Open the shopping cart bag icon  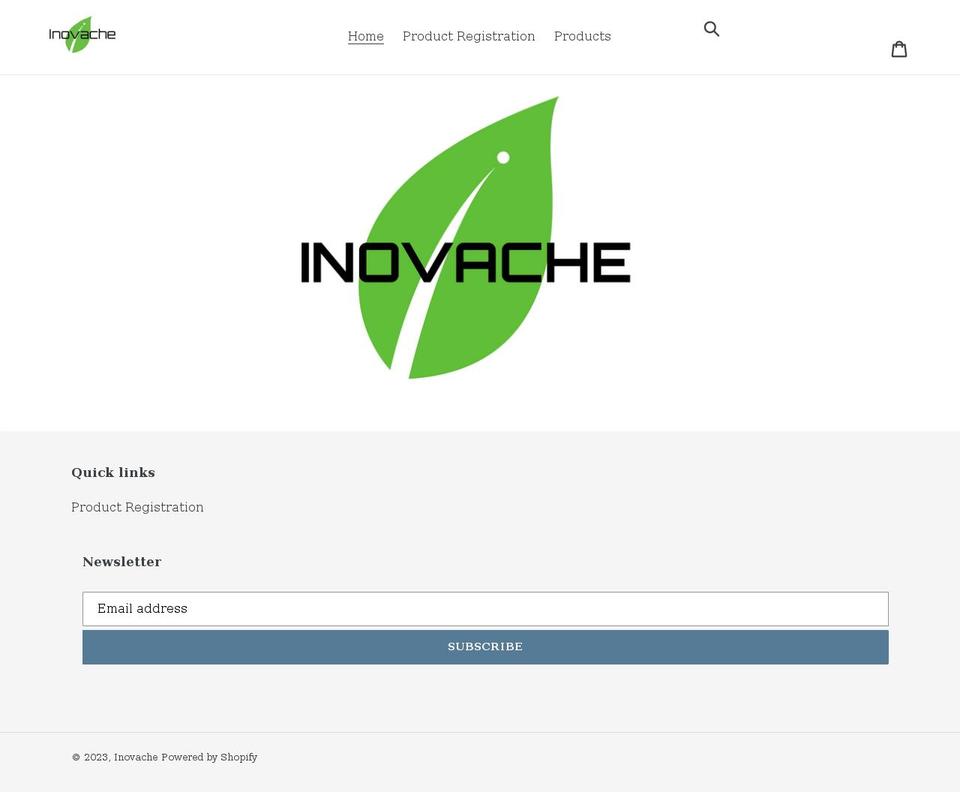pyautogui.click(x=899, y=49)
